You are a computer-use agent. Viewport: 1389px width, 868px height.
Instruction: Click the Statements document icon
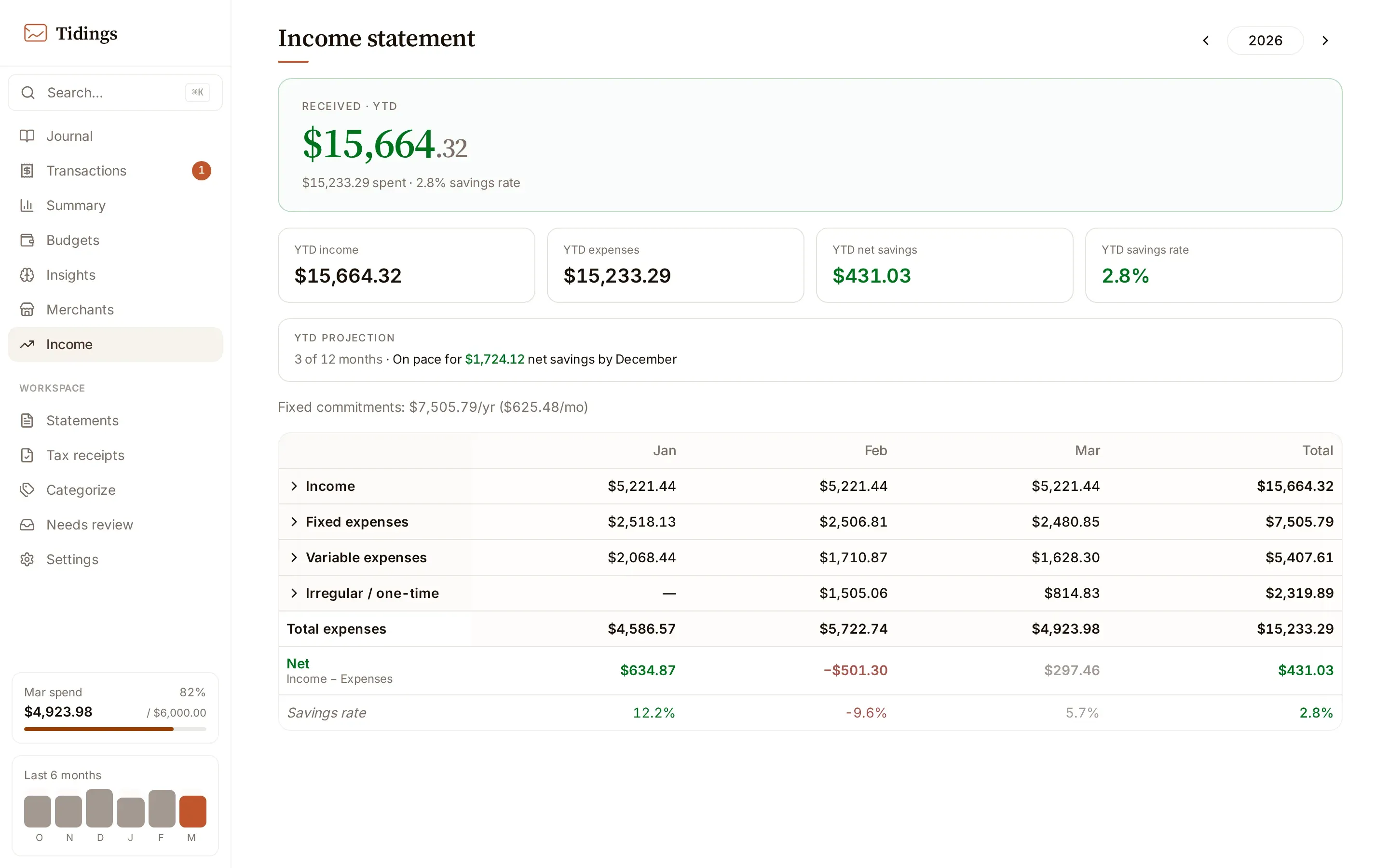(x=27, y=421)
